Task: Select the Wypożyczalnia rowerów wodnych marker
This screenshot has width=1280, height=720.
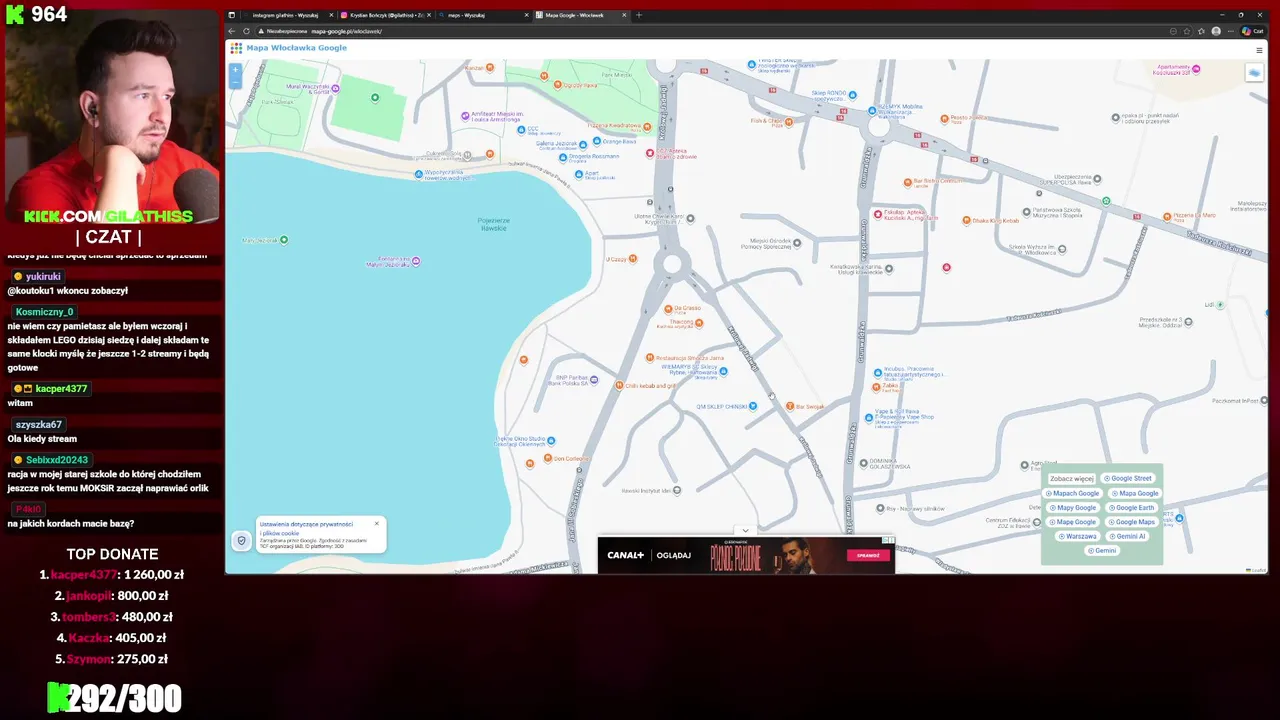Action: point(419,174)
